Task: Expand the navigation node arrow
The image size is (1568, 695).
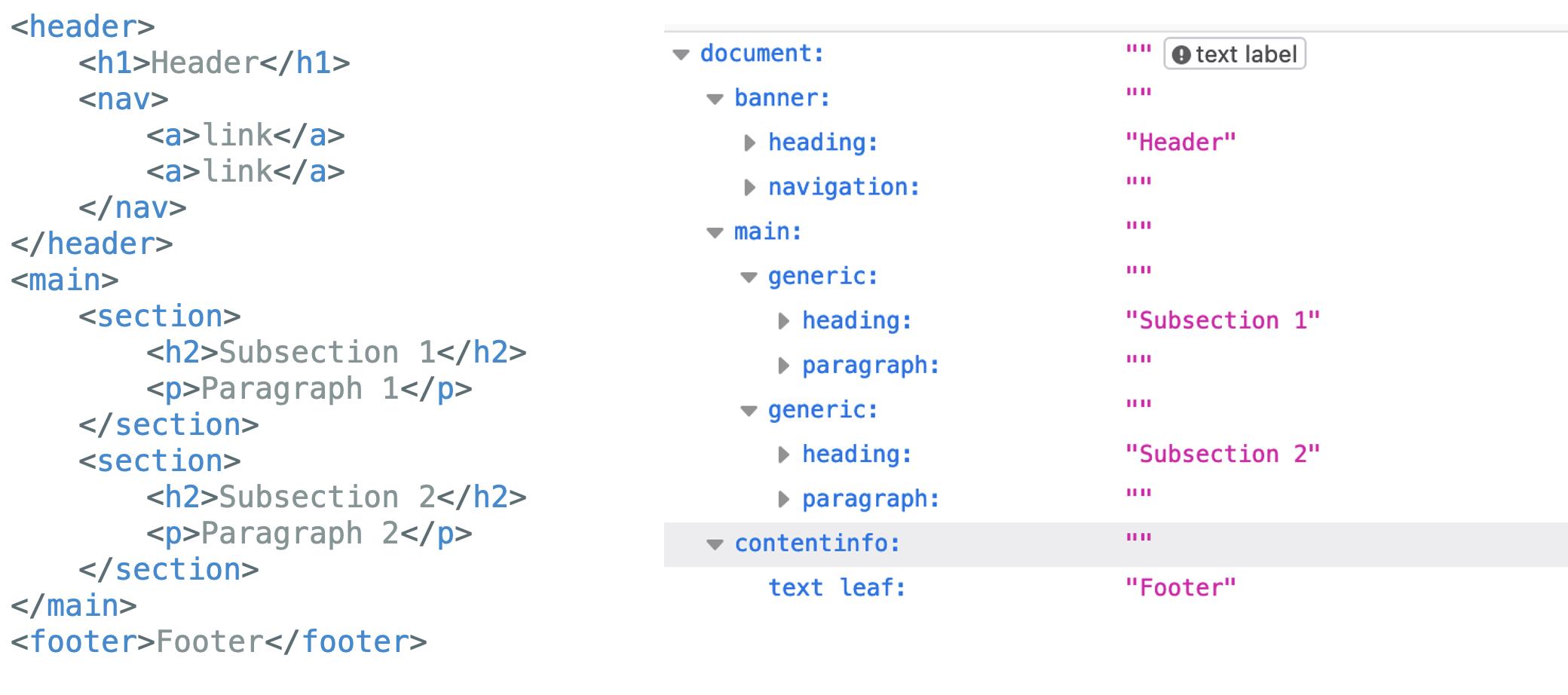Action: (x=749, y=188)
